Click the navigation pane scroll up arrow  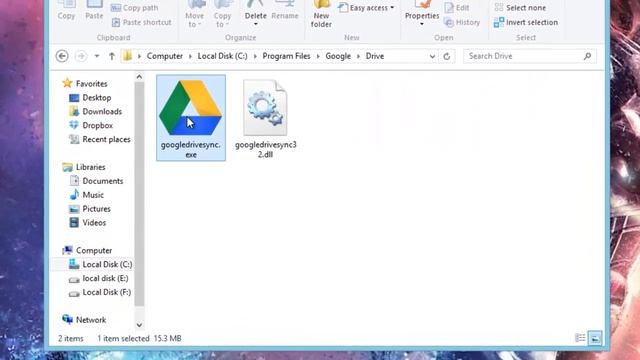click(139, 77)
